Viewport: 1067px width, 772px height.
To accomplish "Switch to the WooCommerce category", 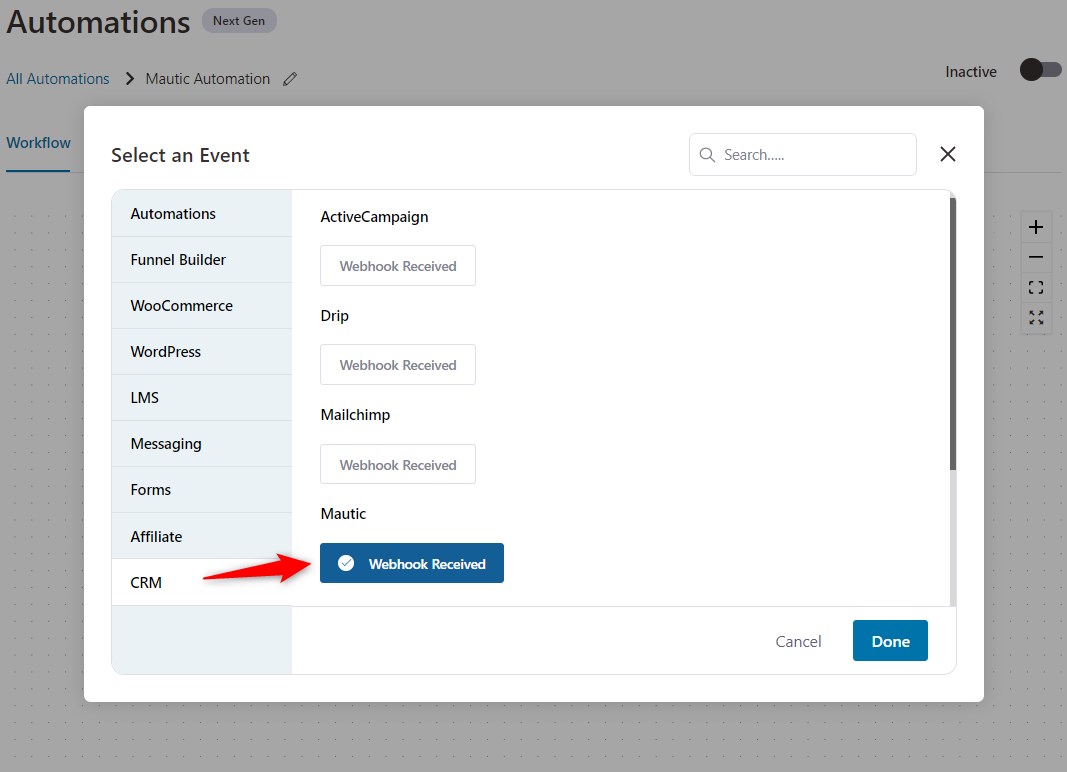I will point(201,306).
